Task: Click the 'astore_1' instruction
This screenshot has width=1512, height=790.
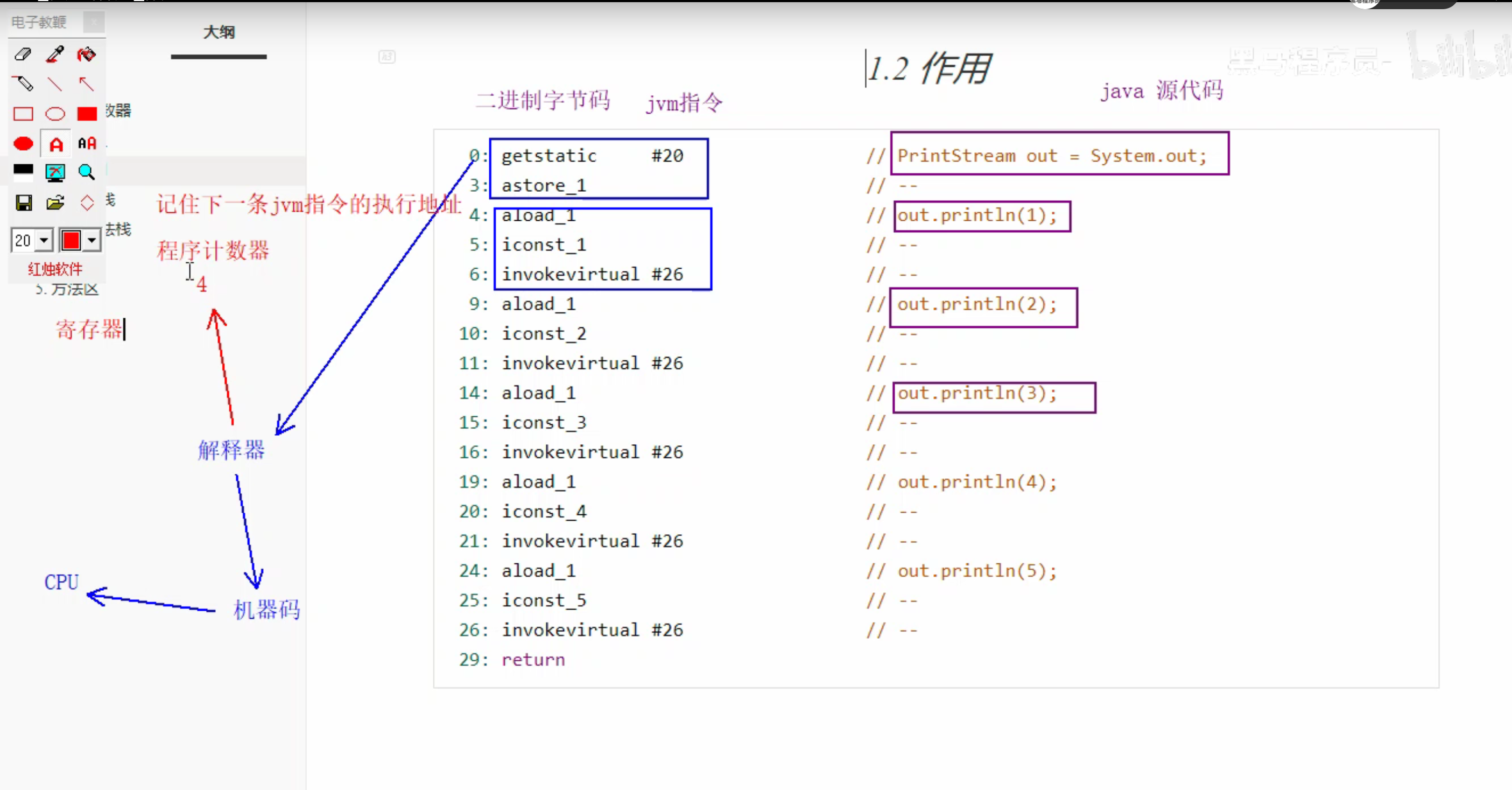Action: pyautogui.click(x=544, y=186)
